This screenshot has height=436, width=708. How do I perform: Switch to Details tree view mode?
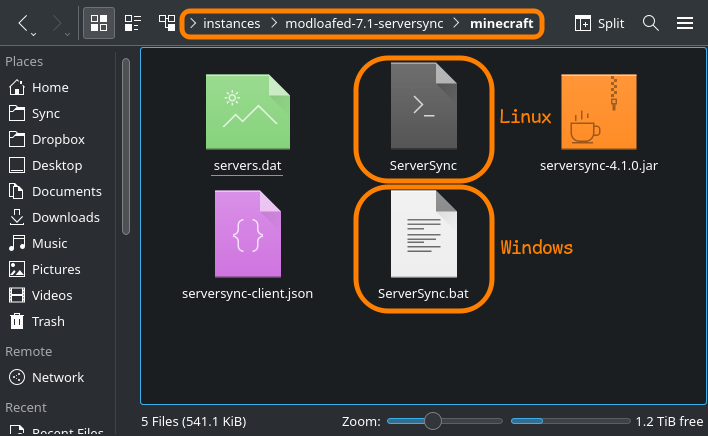(x=166, y=22)
